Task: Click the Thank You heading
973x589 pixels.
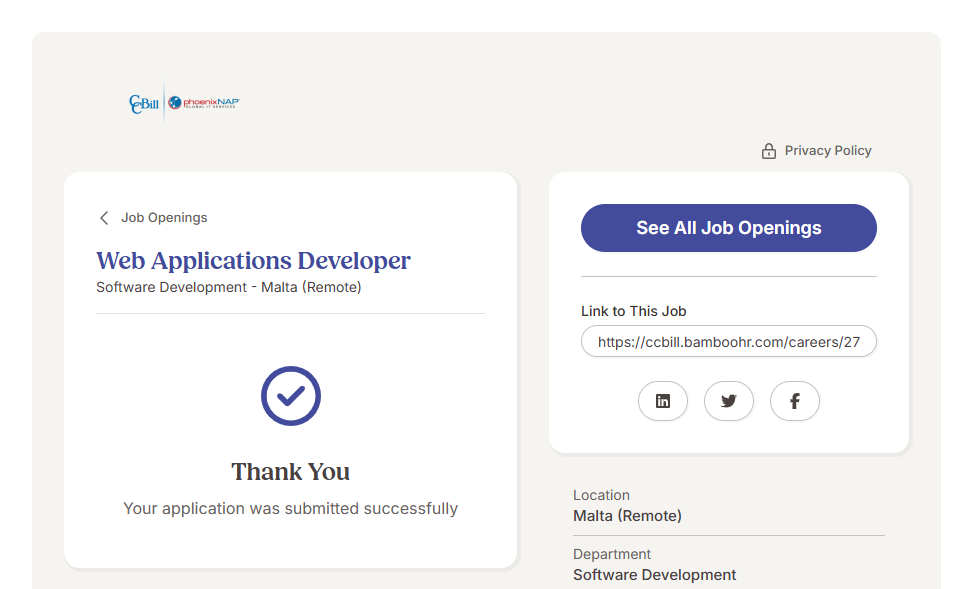Action: pos(291,472)
